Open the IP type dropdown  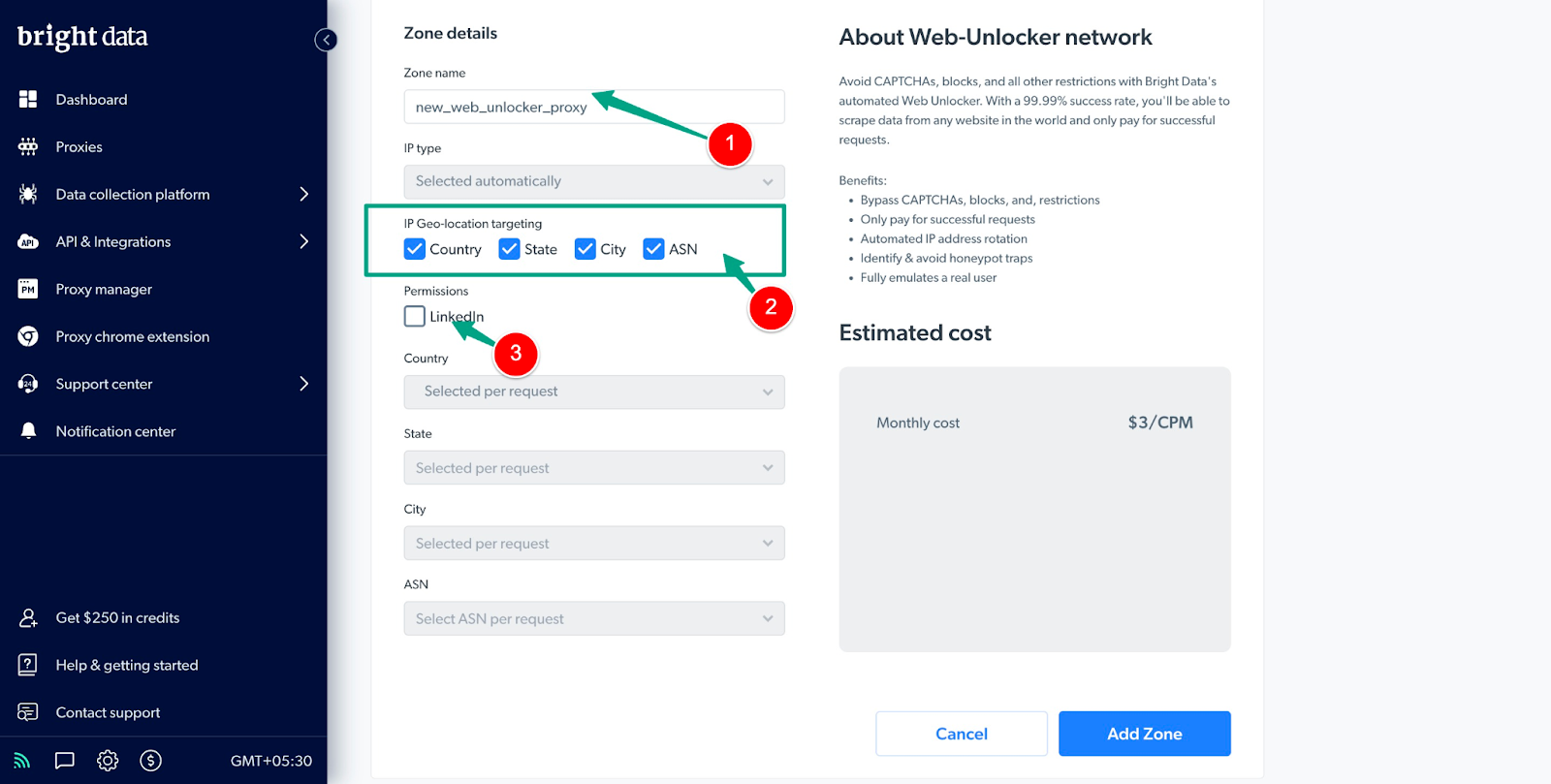click(593, 181)
